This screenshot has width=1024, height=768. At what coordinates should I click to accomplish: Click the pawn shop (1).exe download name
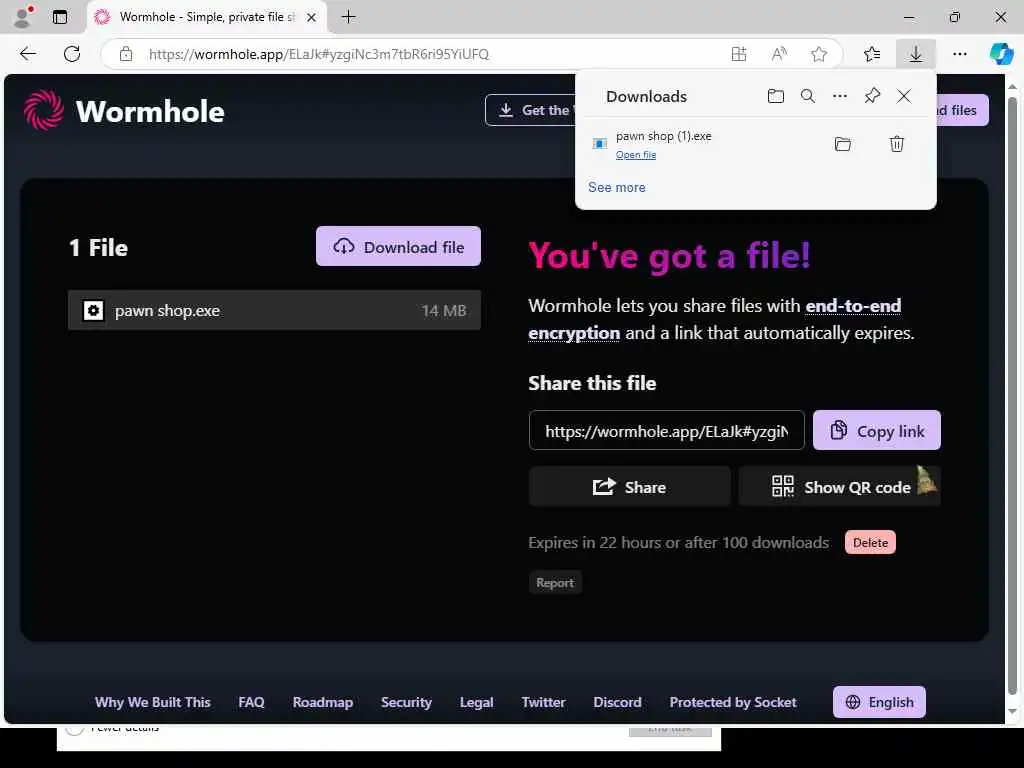pyautogui.click(x=664, y=136)
